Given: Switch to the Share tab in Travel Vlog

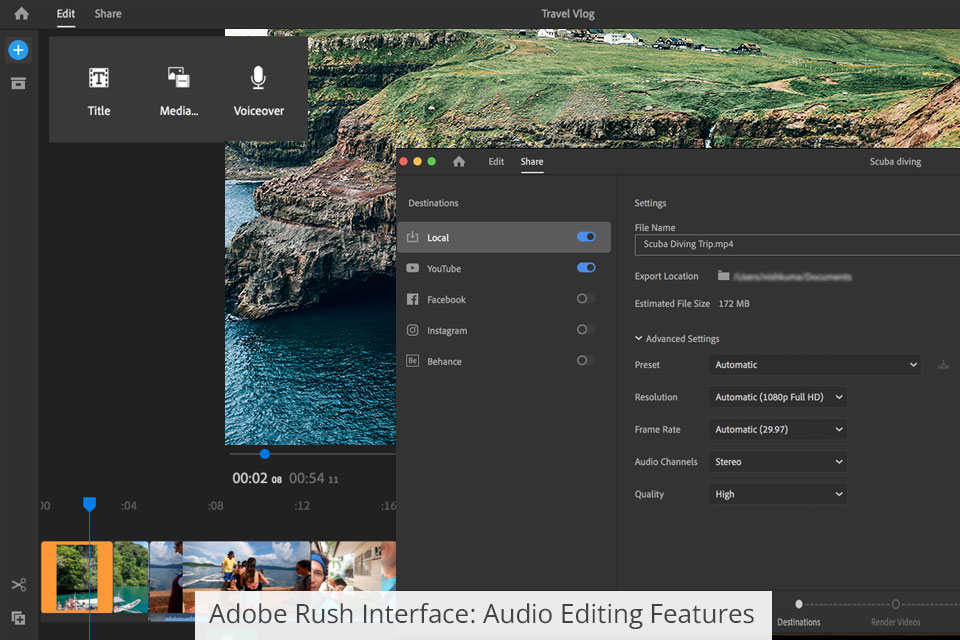Looking at the screenshot, I should pyautogui.click(x=108, y=14).
